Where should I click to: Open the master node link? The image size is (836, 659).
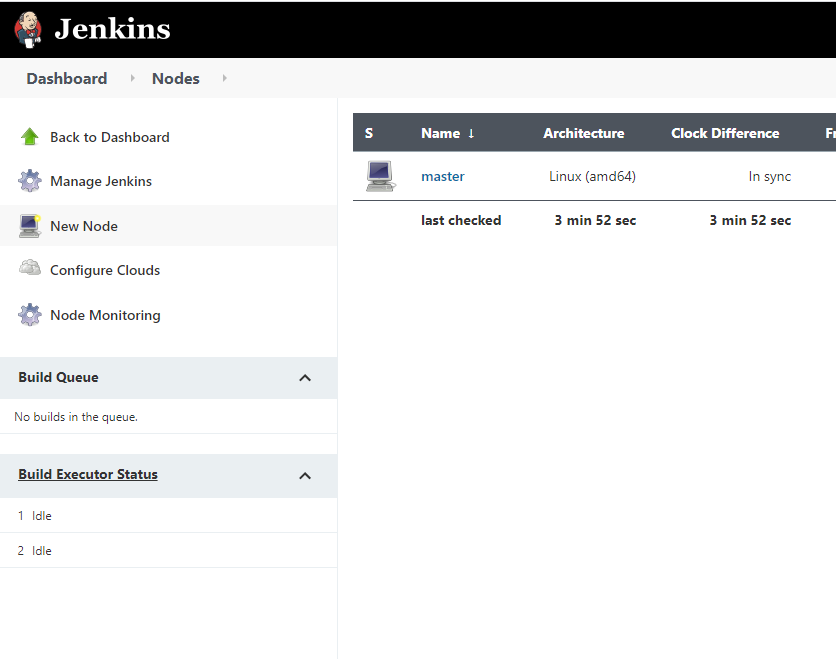click(443, 176)
